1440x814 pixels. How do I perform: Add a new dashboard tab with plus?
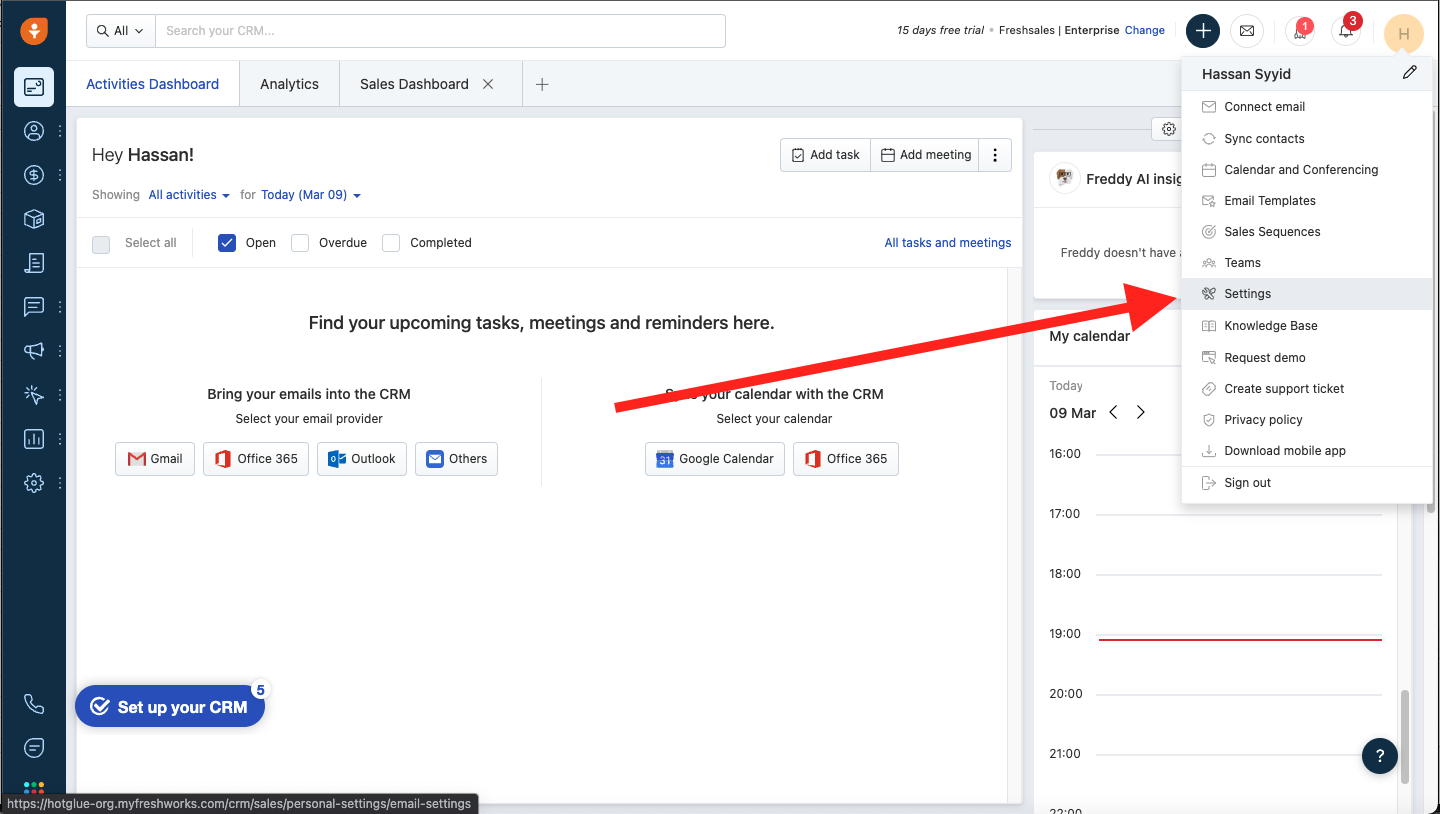pos(542,84)
